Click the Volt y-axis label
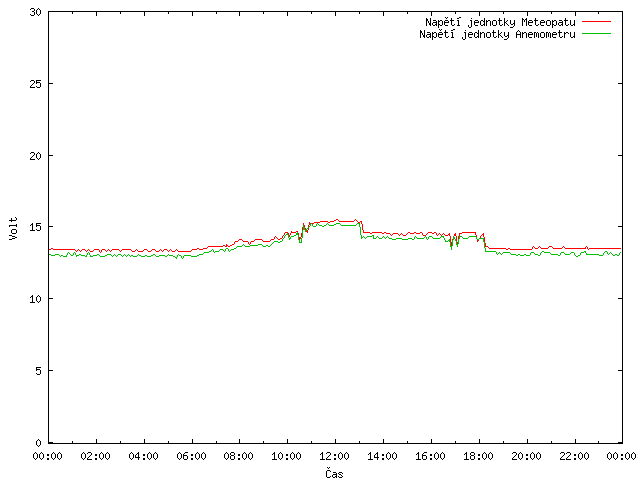The width and height of the screenshot is (640, 480). [13, 229]
